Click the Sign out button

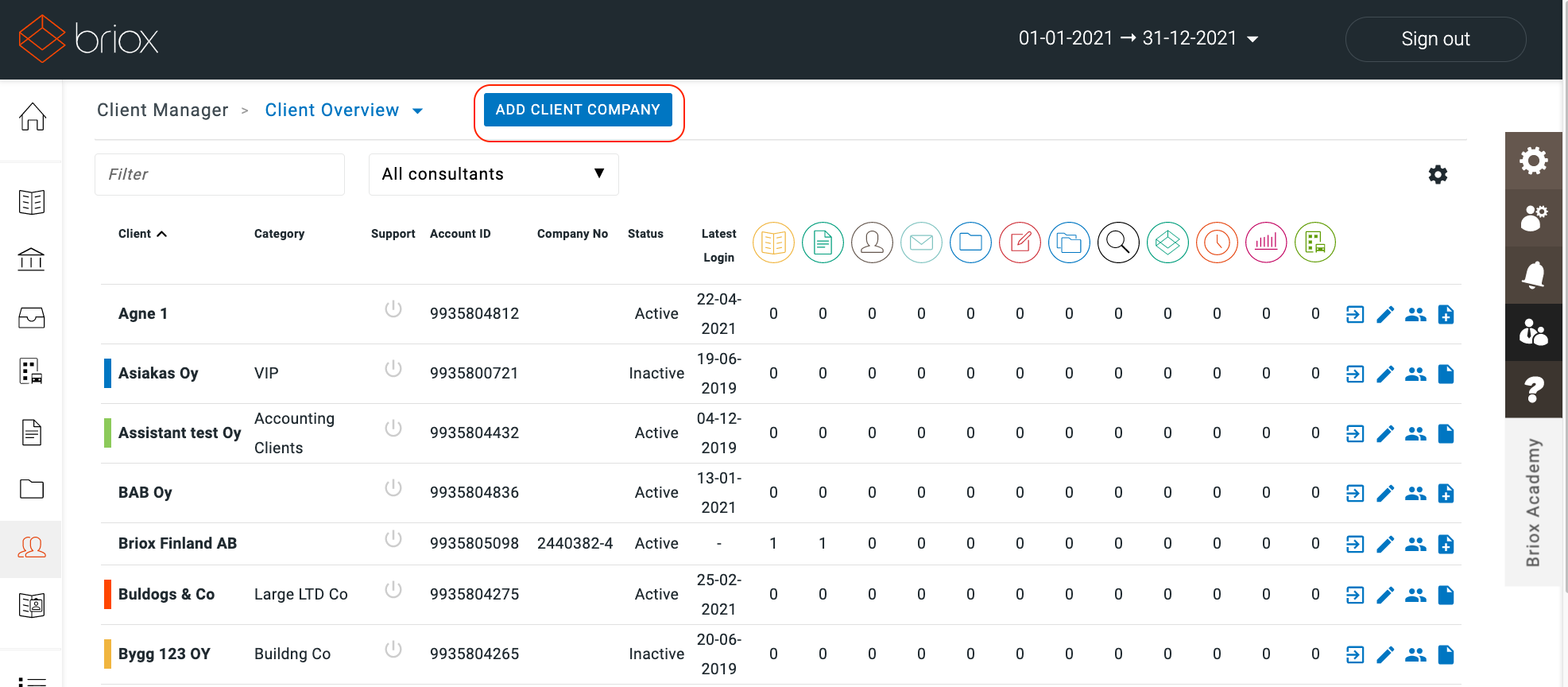click(1434, 39)
